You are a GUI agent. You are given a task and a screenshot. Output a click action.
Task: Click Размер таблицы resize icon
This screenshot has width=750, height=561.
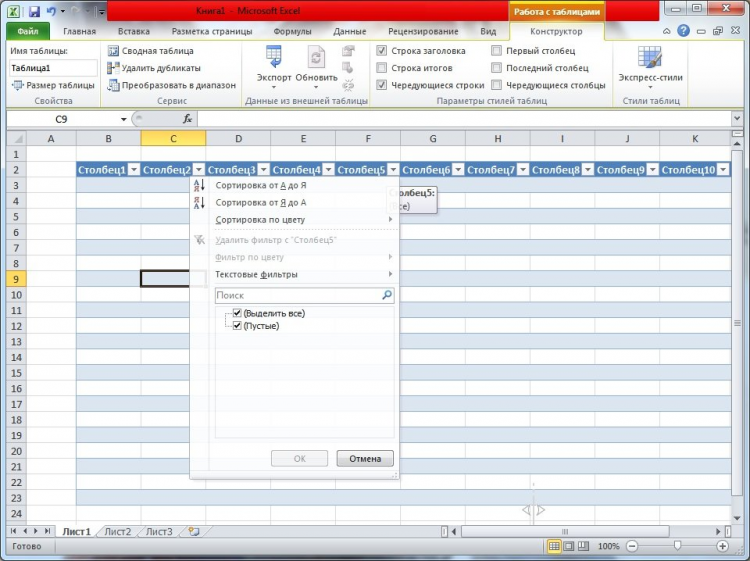(x=17, y=85)
